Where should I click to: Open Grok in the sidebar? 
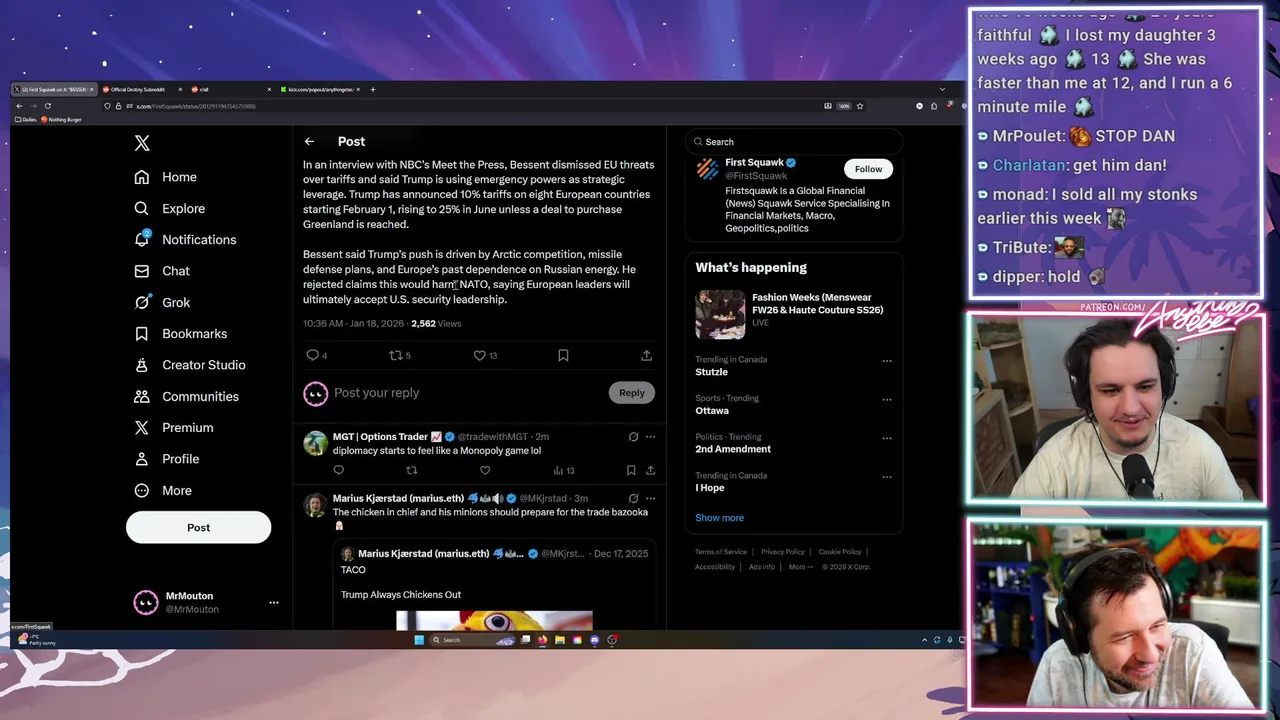tap(162, 302)
